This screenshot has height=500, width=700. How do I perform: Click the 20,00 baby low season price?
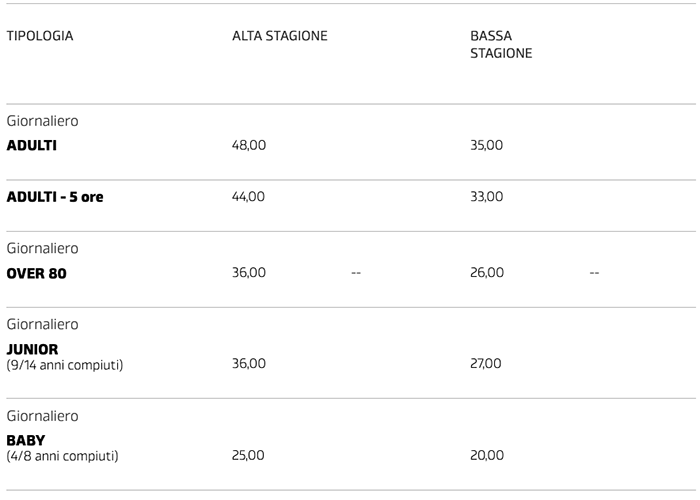(x=487, y=455)
